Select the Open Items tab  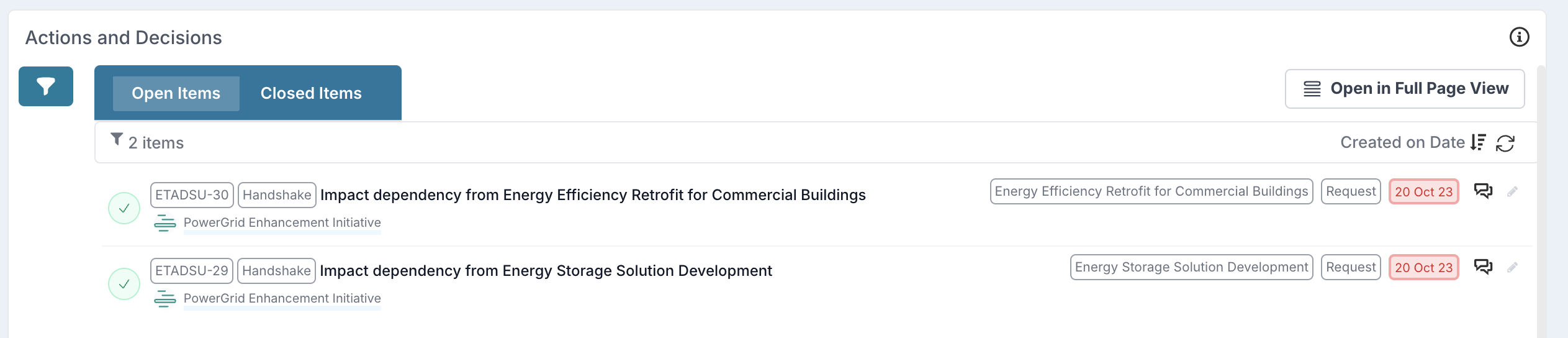coord(176,93)
